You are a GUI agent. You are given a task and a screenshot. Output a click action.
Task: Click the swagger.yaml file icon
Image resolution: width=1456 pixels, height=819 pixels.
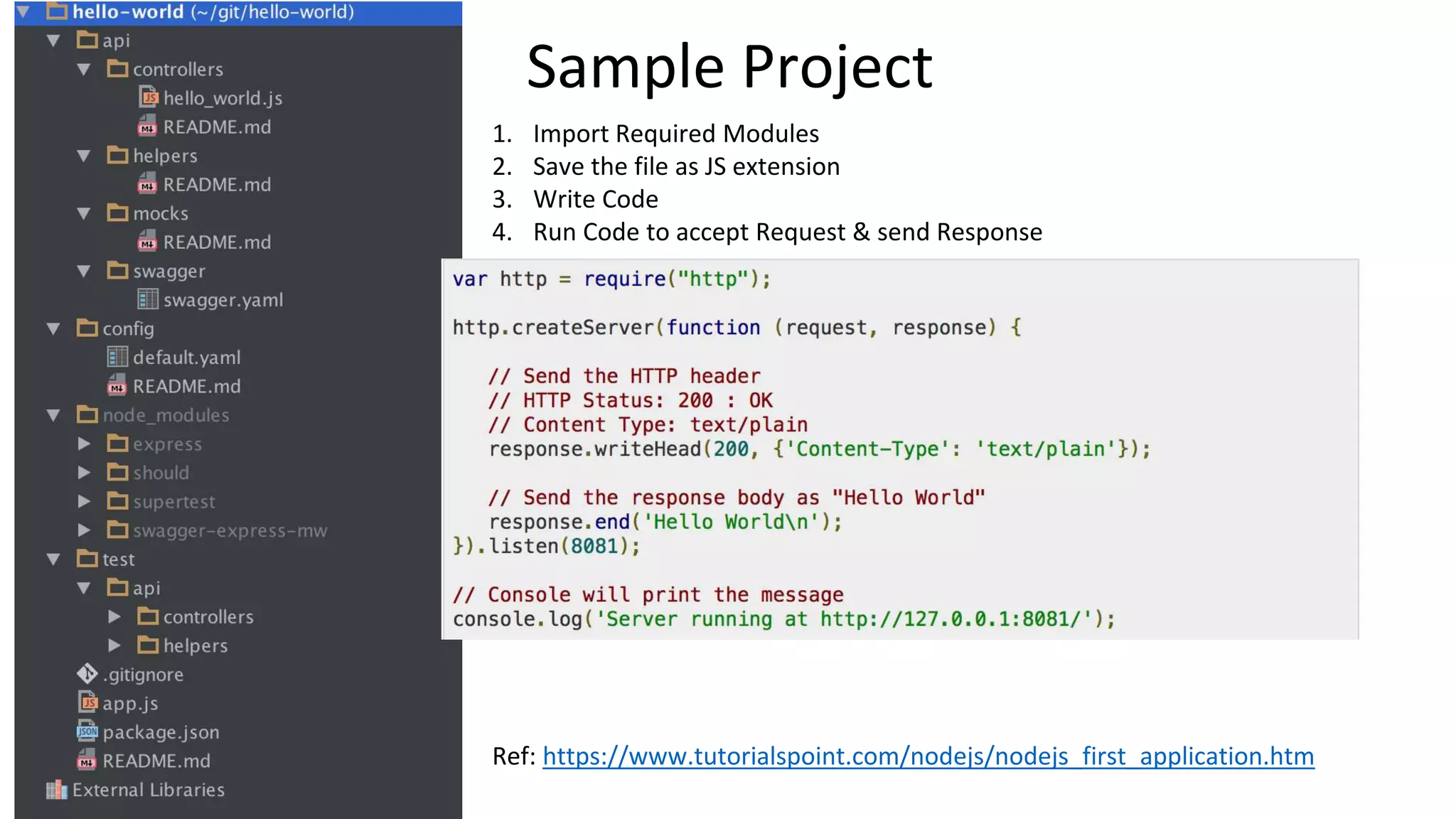pyautogui.click(x=148, y=299)
